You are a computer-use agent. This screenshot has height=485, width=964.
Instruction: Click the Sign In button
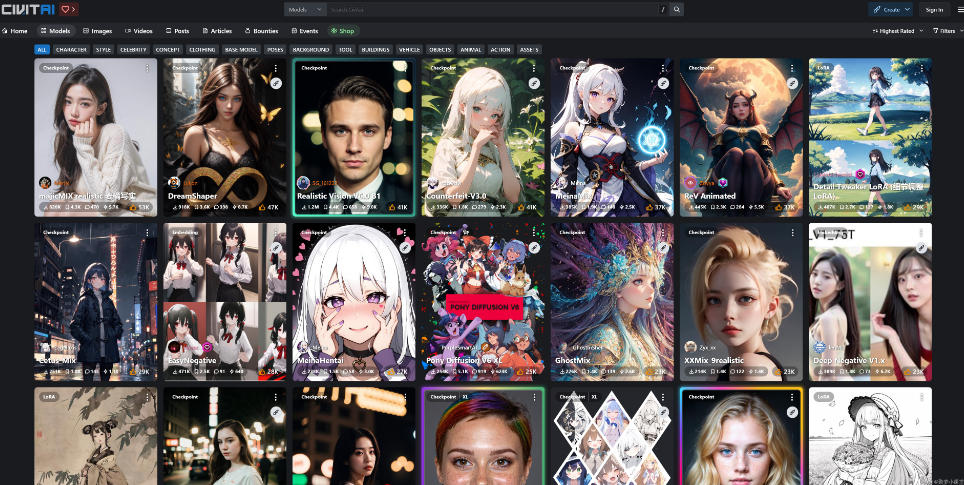[934, 9]
